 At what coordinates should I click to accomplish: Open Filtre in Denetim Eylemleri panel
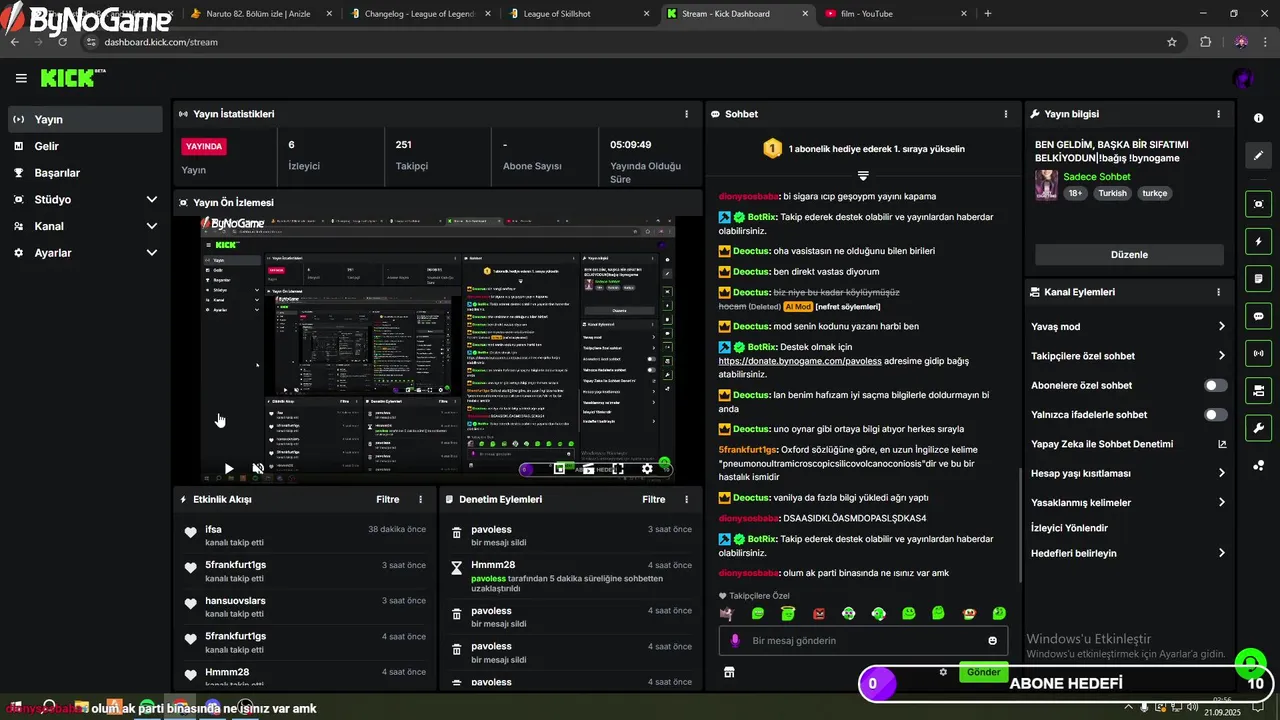tap(653, 499)
